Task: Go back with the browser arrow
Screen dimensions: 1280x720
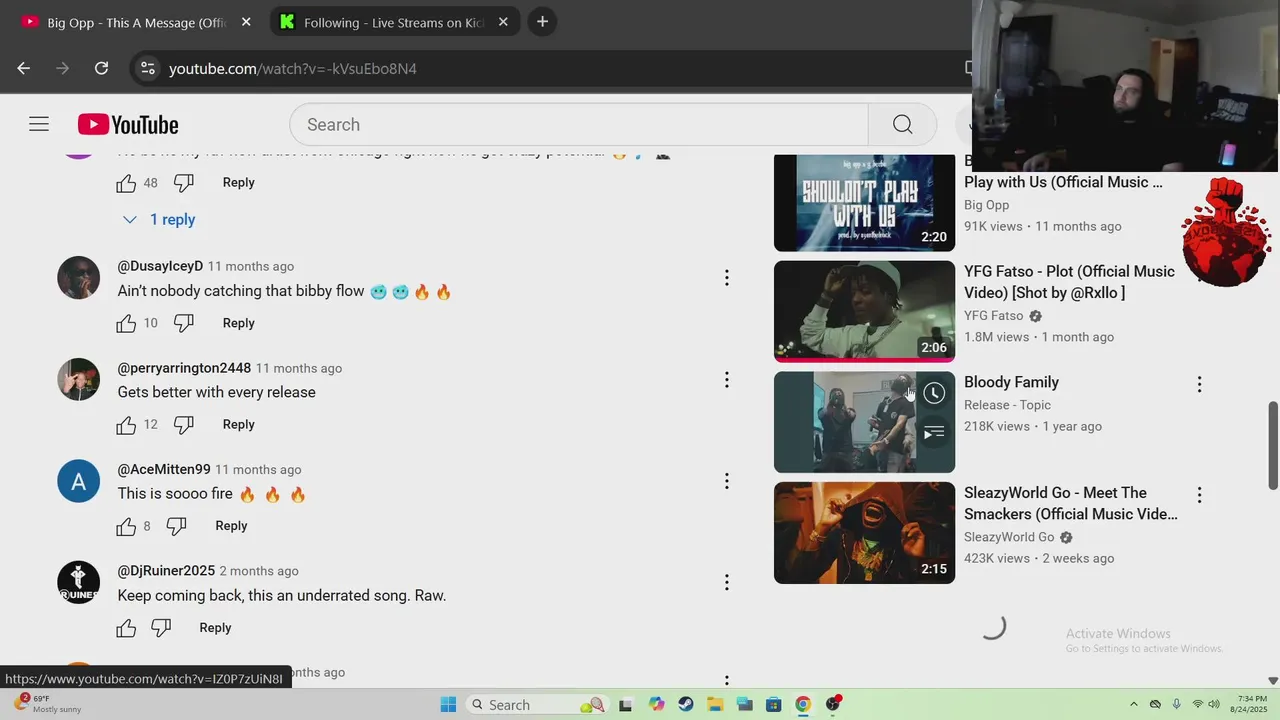Action: pos(24,68)
